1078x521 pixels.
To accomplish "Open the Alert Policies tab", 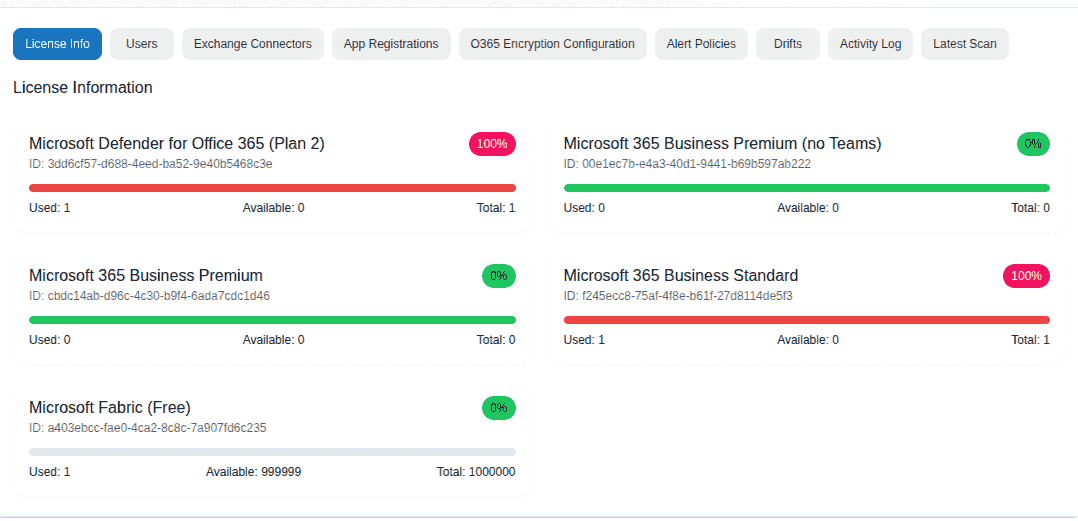I will [701, 44].
